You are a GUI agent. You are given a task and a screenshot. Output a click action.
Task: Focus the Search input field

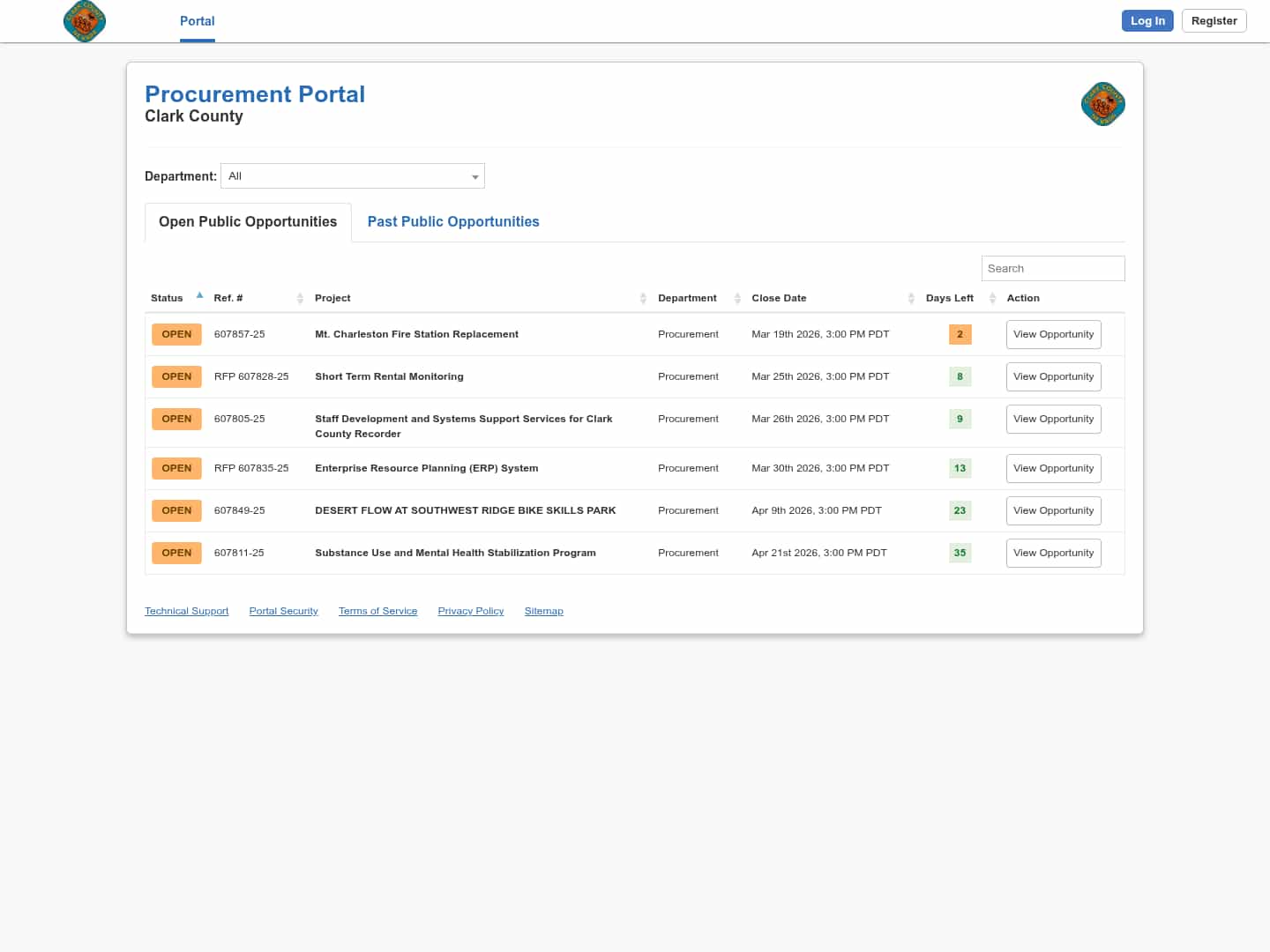click(x=1052, y=269)
